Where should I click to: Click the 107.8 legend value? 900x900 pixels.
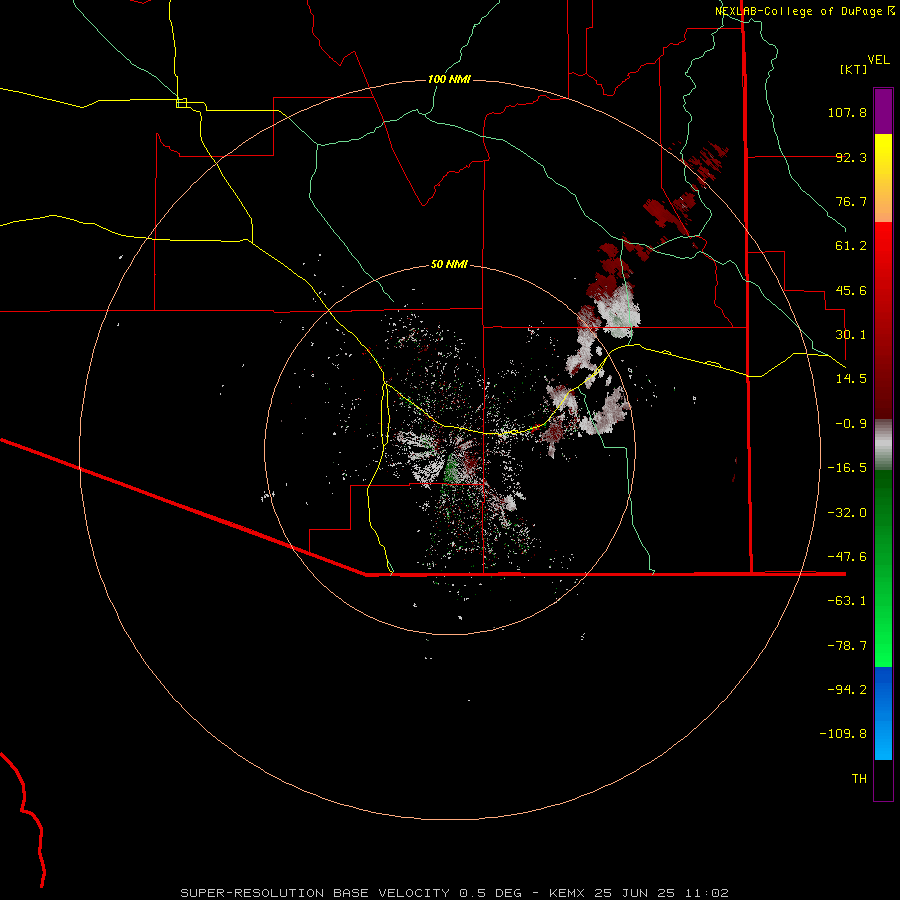847,112
